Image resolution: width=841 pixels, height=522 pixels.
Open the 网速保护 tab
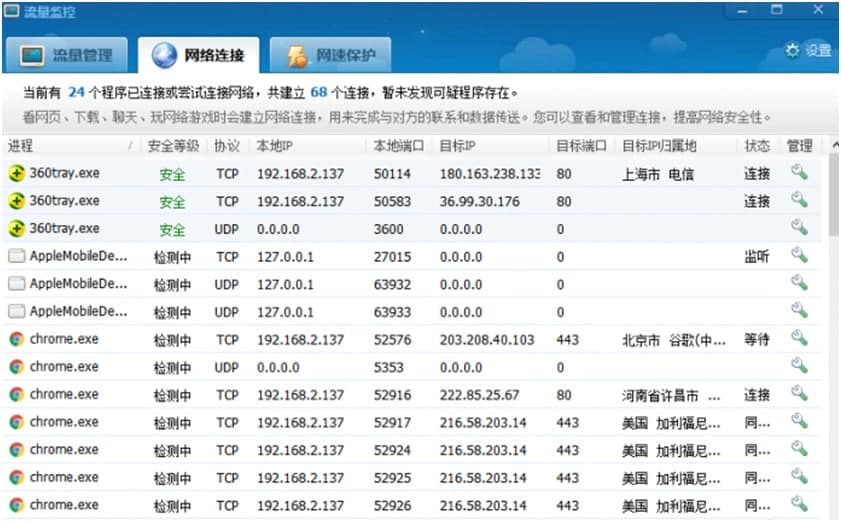330,55
